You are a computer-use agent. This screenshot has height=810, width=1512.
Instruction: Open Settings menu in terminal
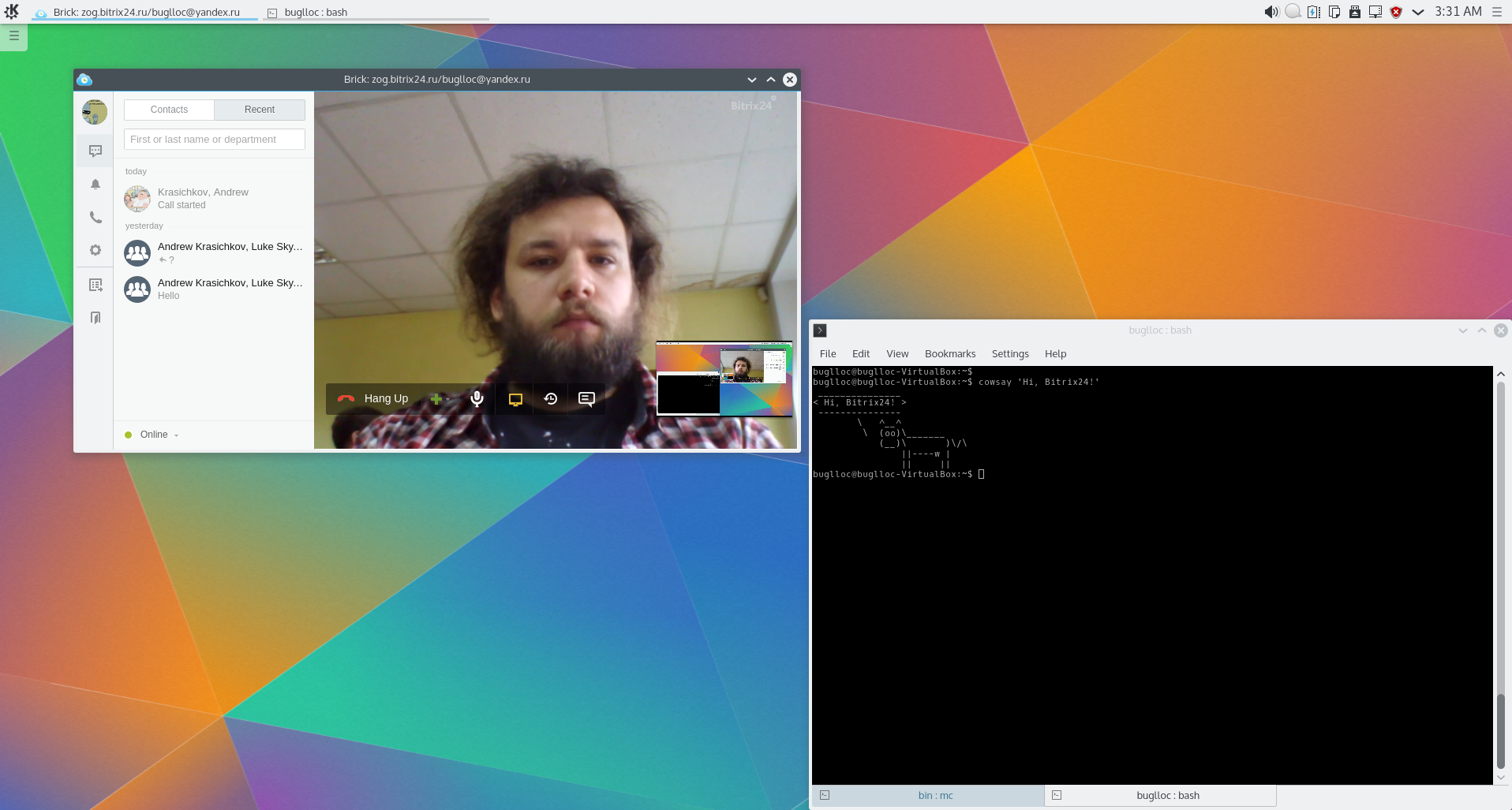coord(1010,354)
